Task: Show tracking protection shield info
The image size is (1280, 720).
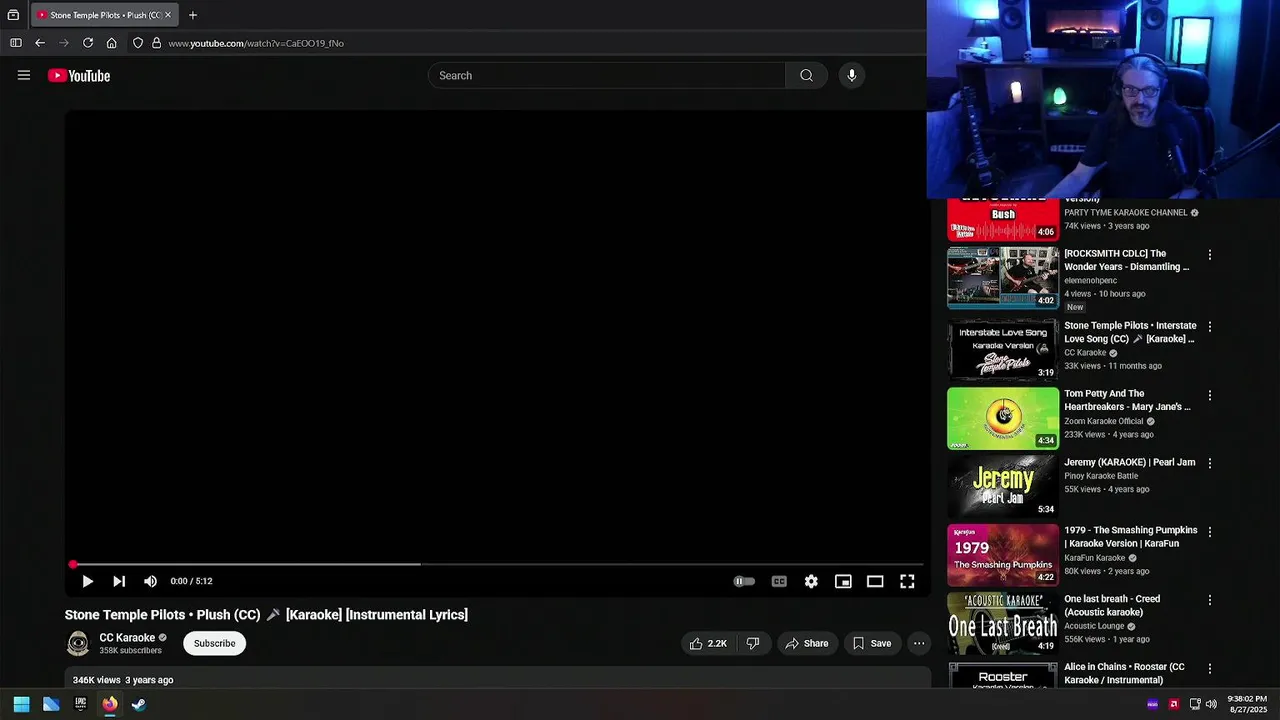Action: coord(138,43)
